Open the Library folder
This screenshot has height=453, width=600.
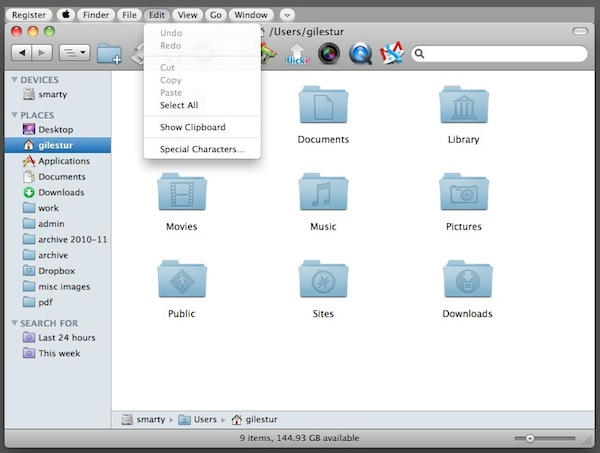[463, 107]
